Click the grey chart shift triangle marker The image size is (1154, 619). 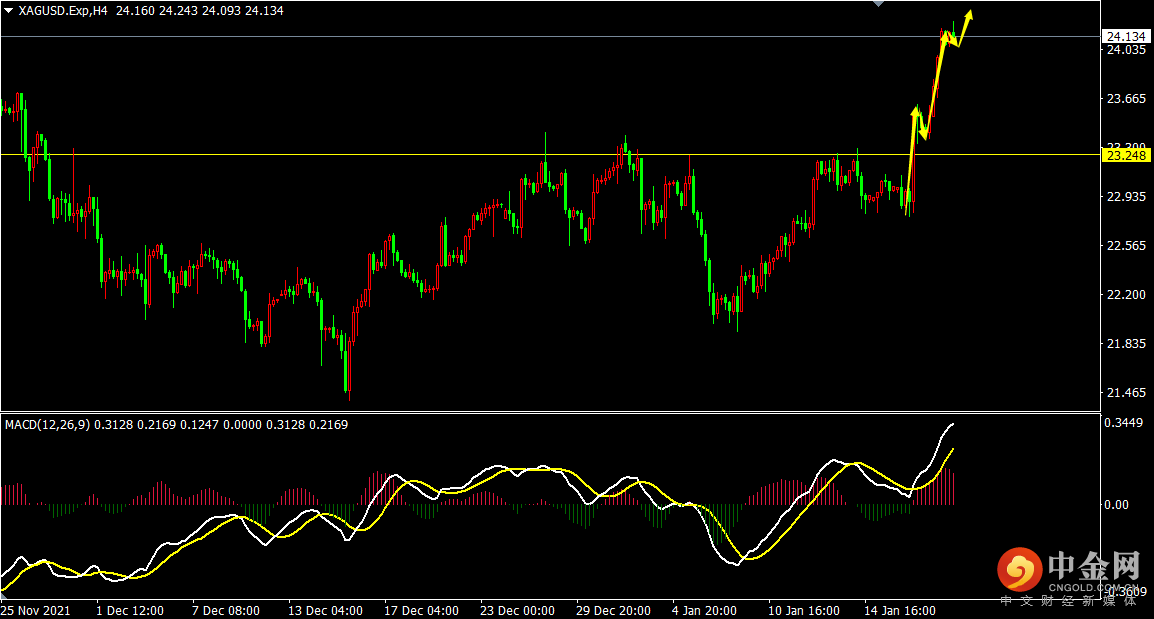pyautogui.click(x=878, y=4)
